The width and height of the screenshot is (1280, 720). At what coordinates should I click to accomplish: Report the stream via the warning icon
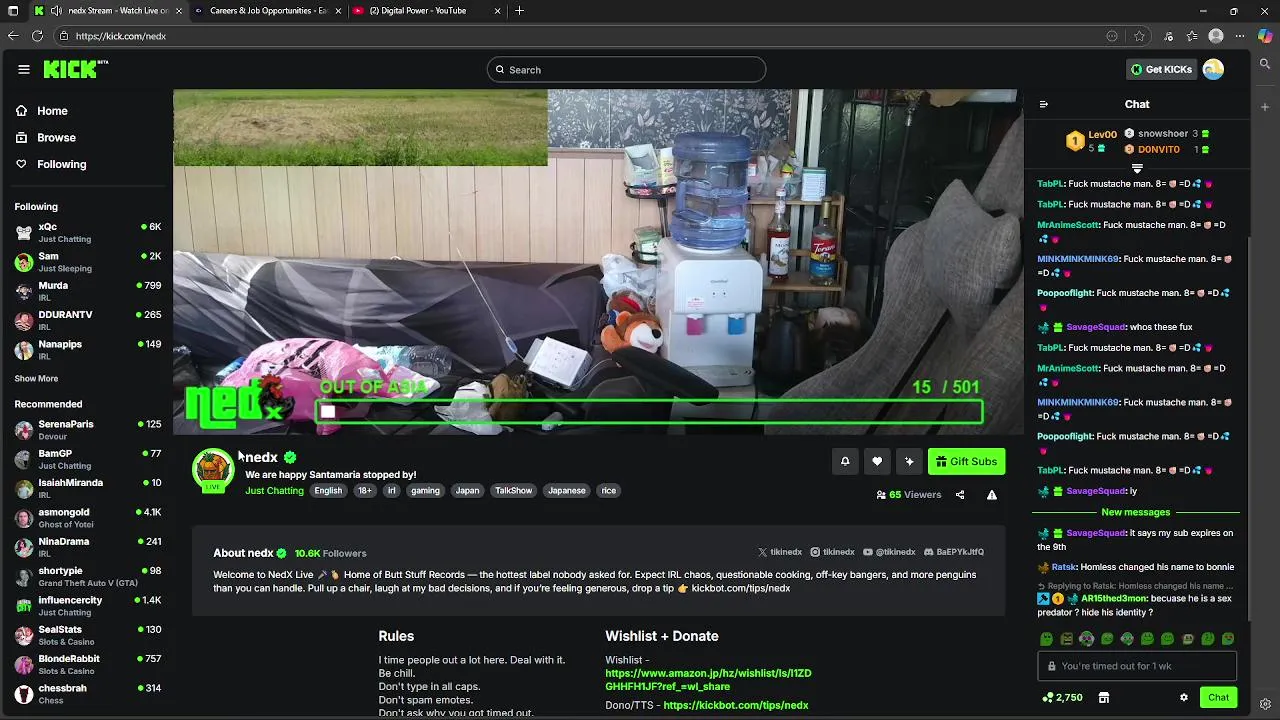(992, 494)
